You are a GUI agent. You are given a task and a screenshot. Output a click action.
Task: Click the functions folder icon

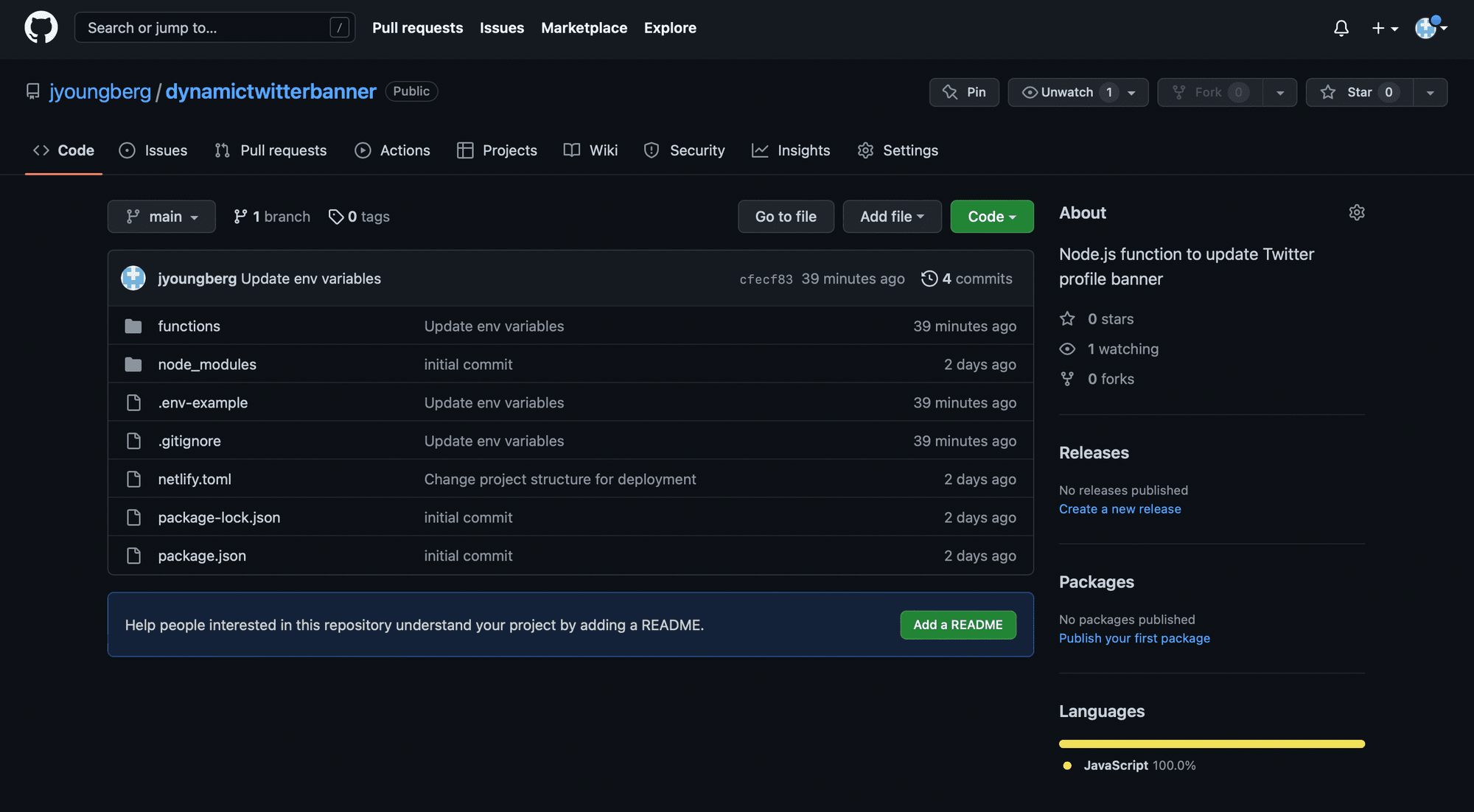point(133,326)
